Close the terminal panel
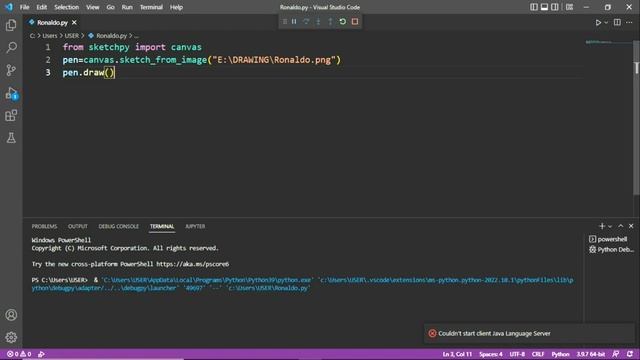640x360 pixels. click(631, 226)
